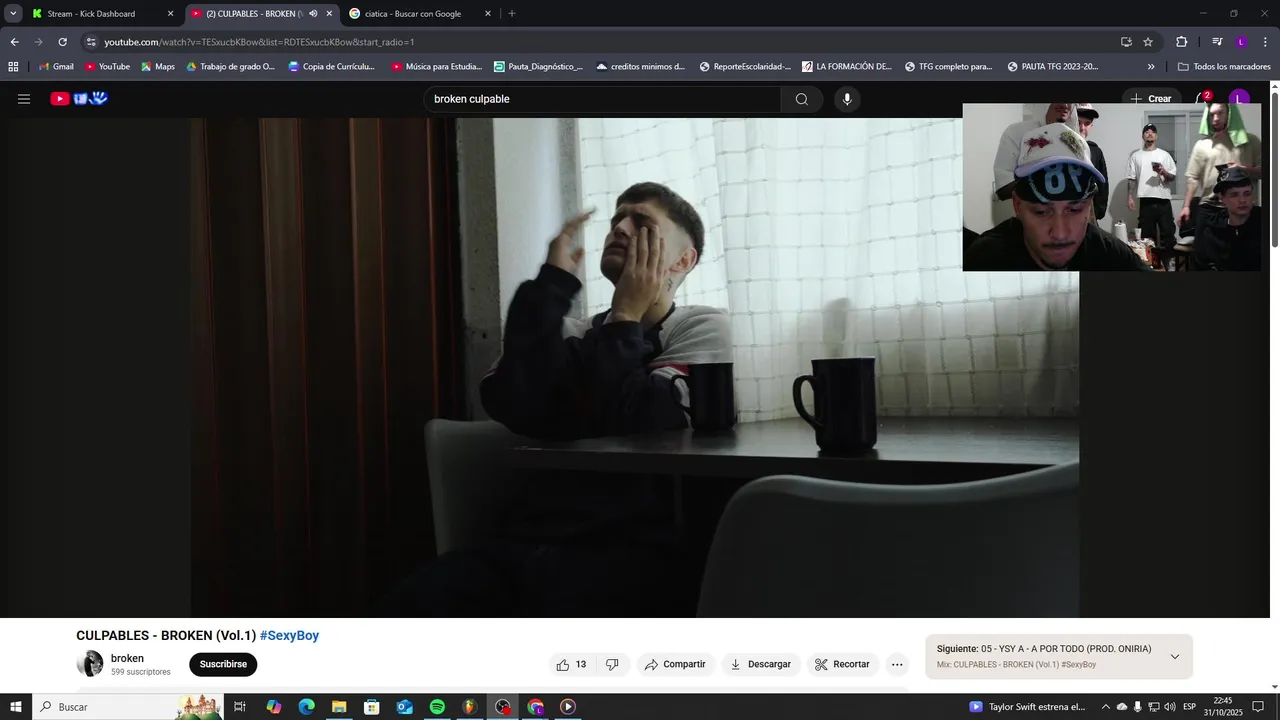
Task: Click the Recortar clip button
Action: click(x=842, y=664)
